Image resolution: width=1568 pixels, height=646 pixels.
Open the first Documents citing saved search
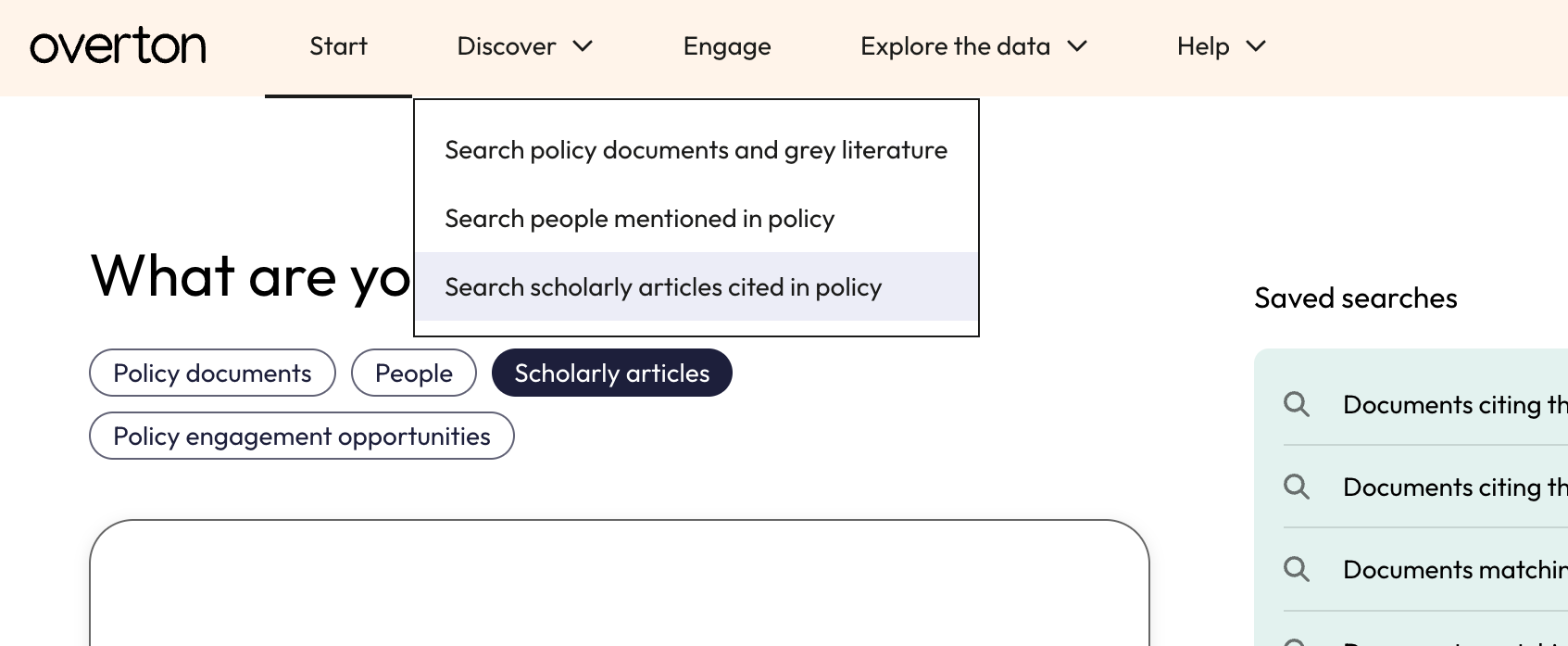[x=1455, y=404]
